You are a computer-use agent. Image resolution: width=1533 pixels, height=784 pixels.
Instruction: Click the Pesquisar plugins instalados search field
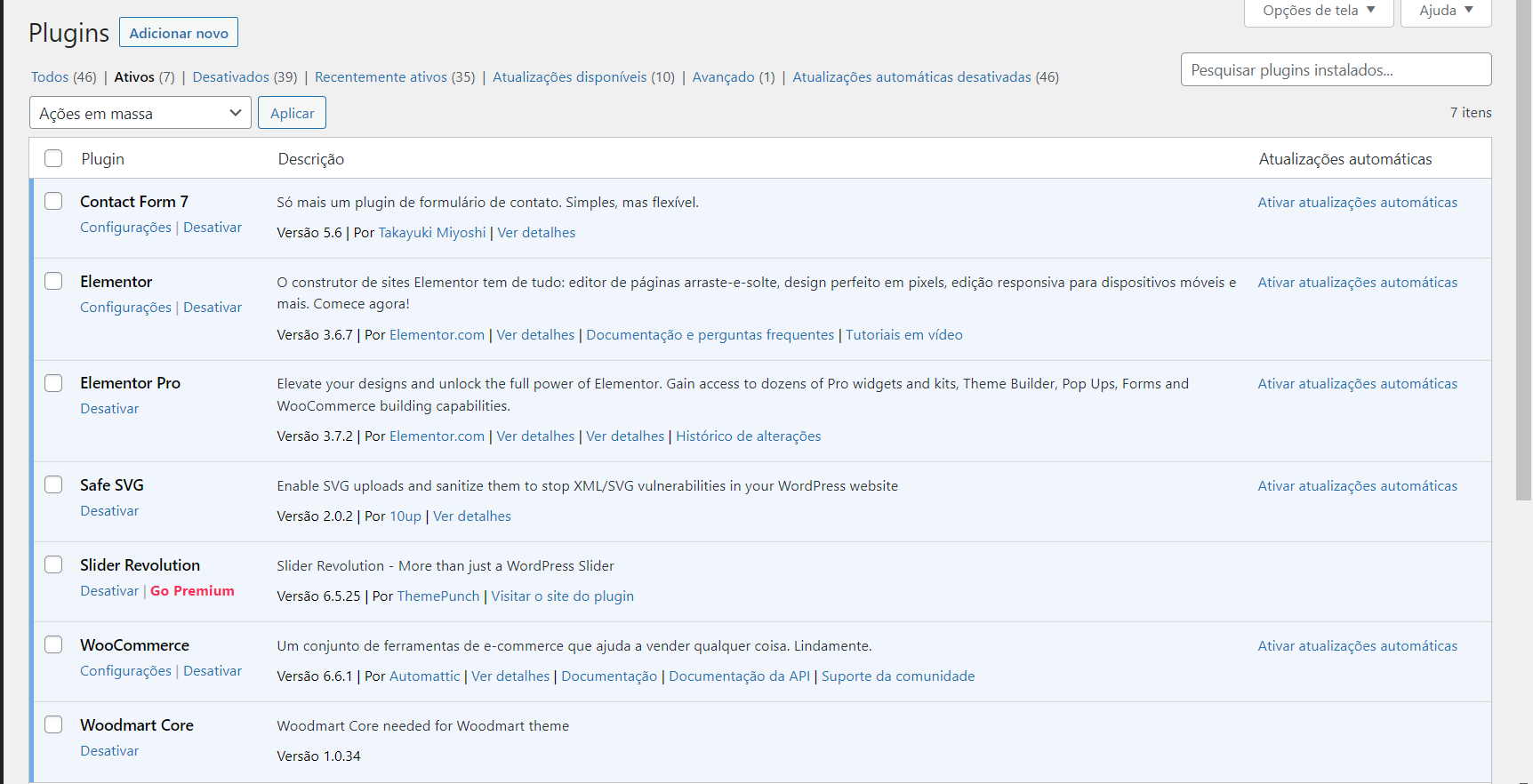pyautogui.click(x=1336, y=69)
